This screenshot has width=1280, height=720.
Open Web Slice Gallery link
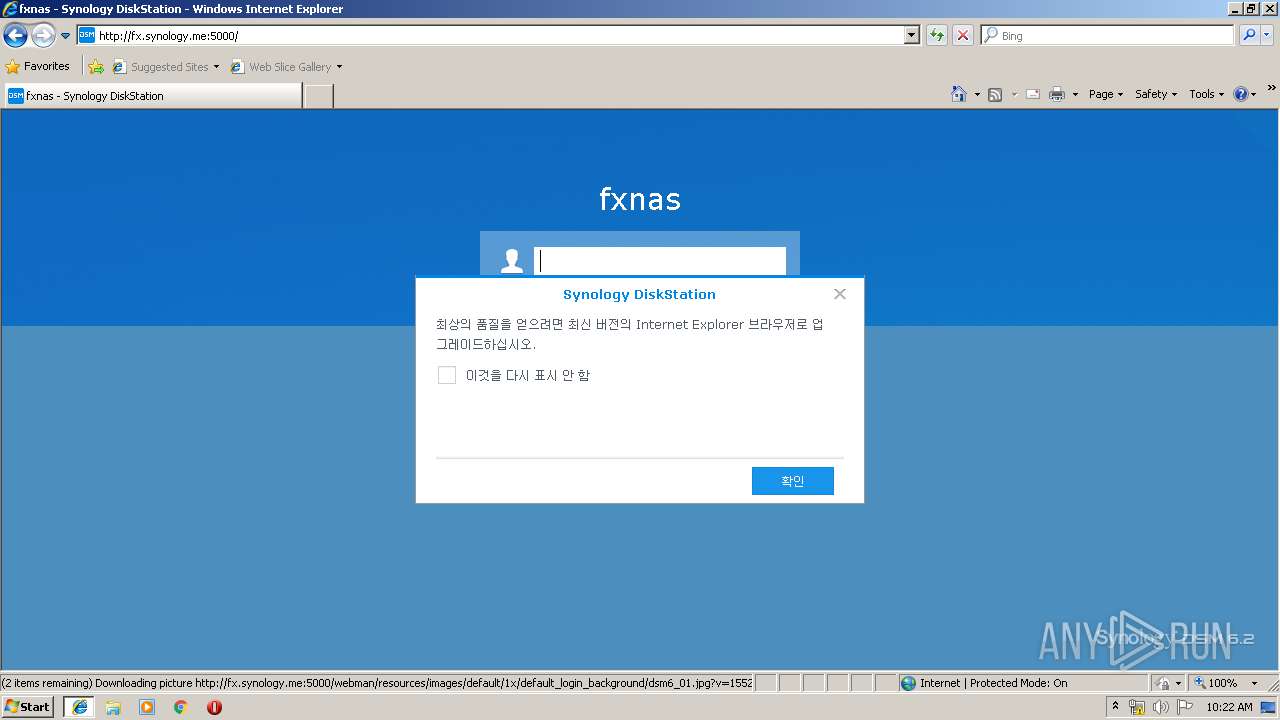[286, 67]
